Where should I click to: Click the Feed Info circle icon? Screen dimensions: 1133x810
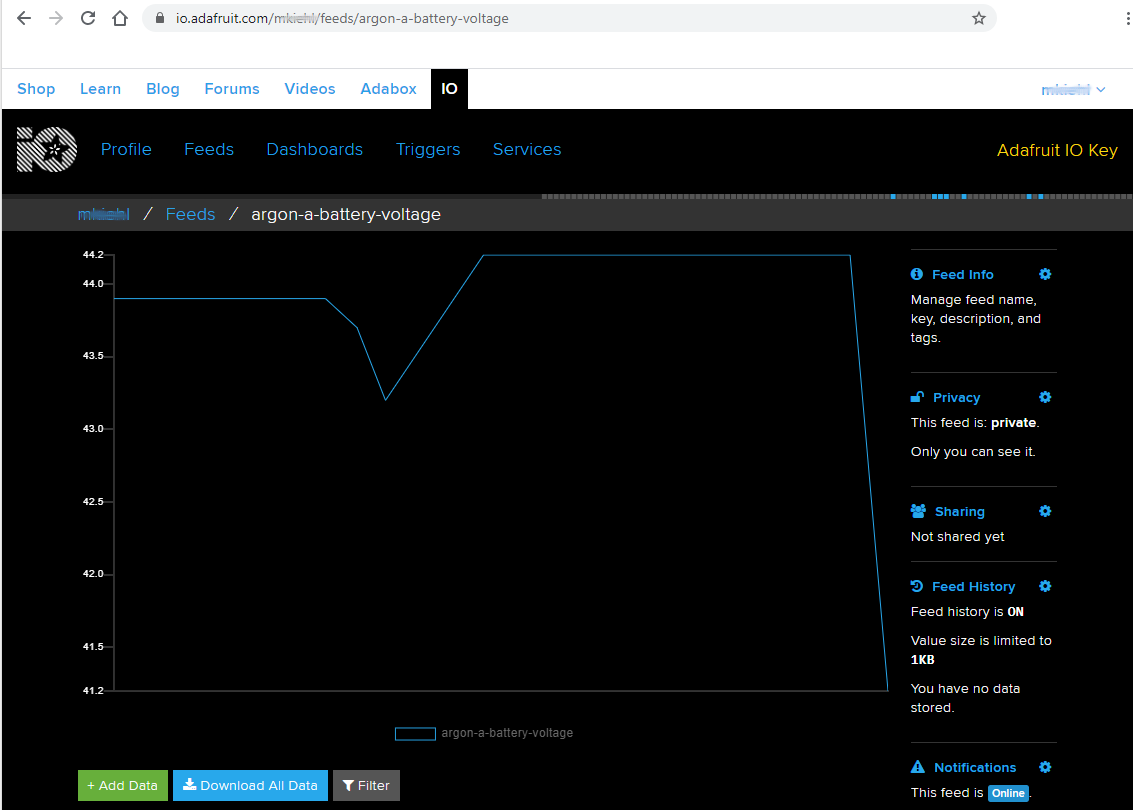coord(917,274)
